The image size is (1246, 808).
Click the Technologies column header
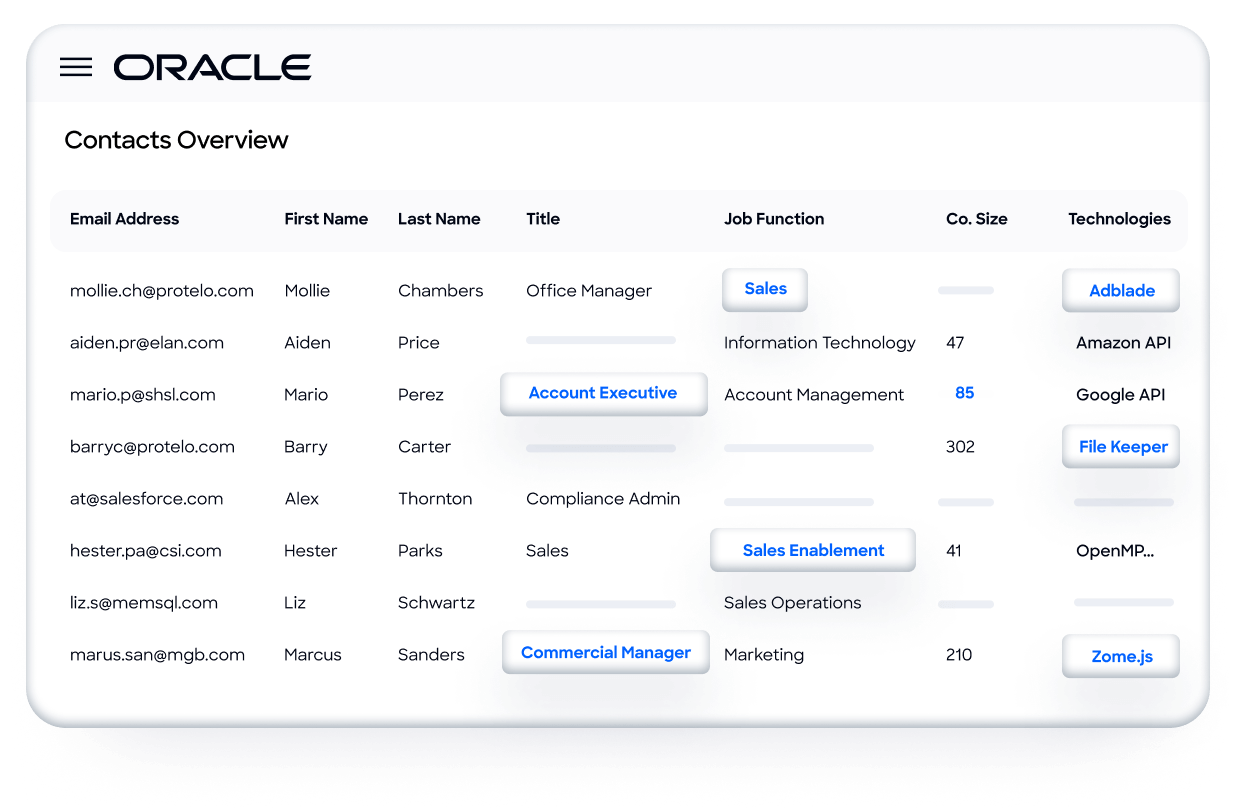coord(1119,219)
